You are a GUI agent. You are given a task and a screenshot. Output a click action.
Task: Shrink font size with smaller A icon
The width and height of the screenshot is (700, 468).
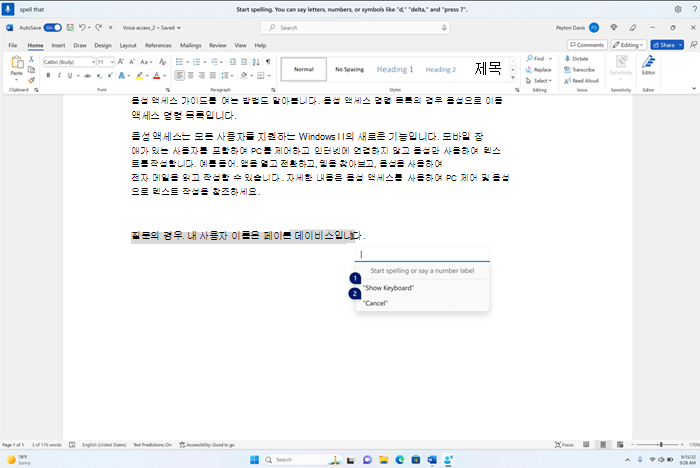click(x=132, y=62)
